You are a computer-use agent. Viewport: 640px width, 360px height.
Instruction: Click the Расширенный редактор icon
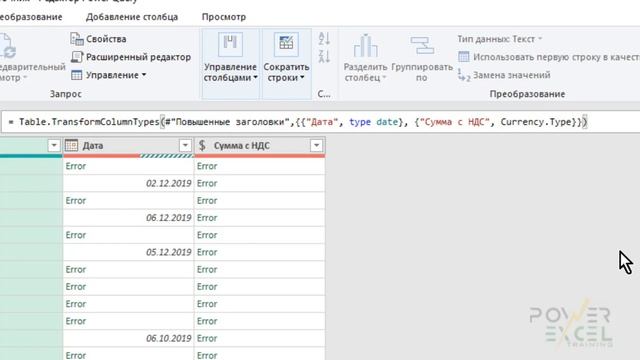(77, 57)
